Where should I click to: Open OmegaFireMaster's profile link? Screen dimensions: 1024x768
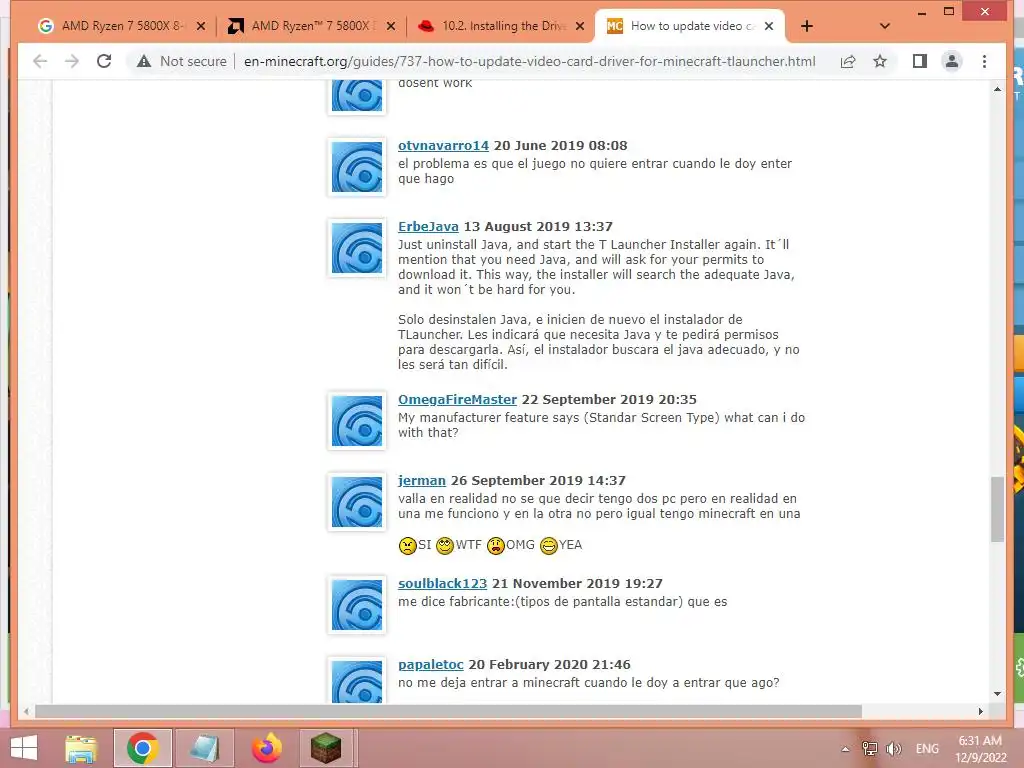click(x=457, y=400)
